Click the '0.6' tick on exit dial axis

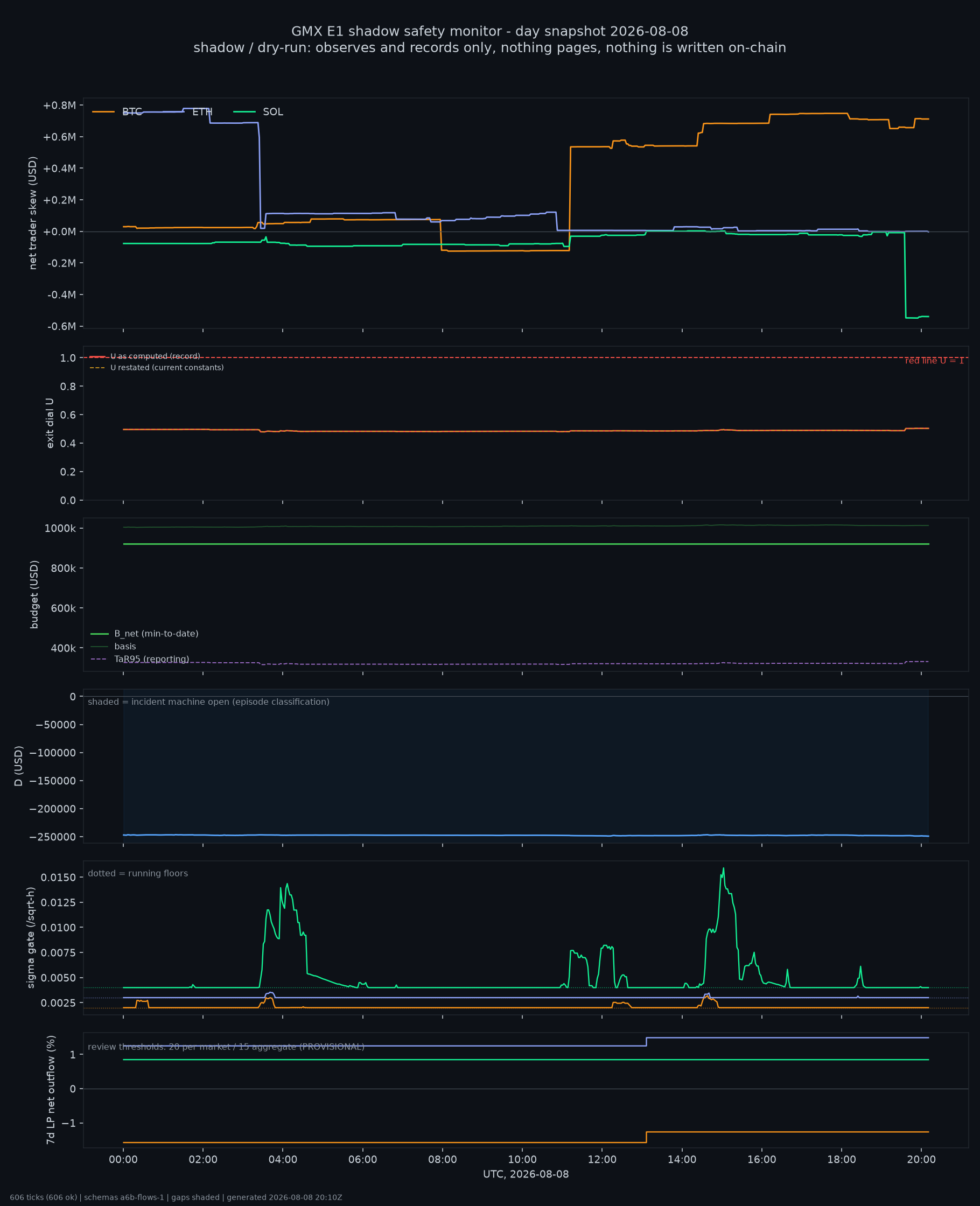click(68, 415)
